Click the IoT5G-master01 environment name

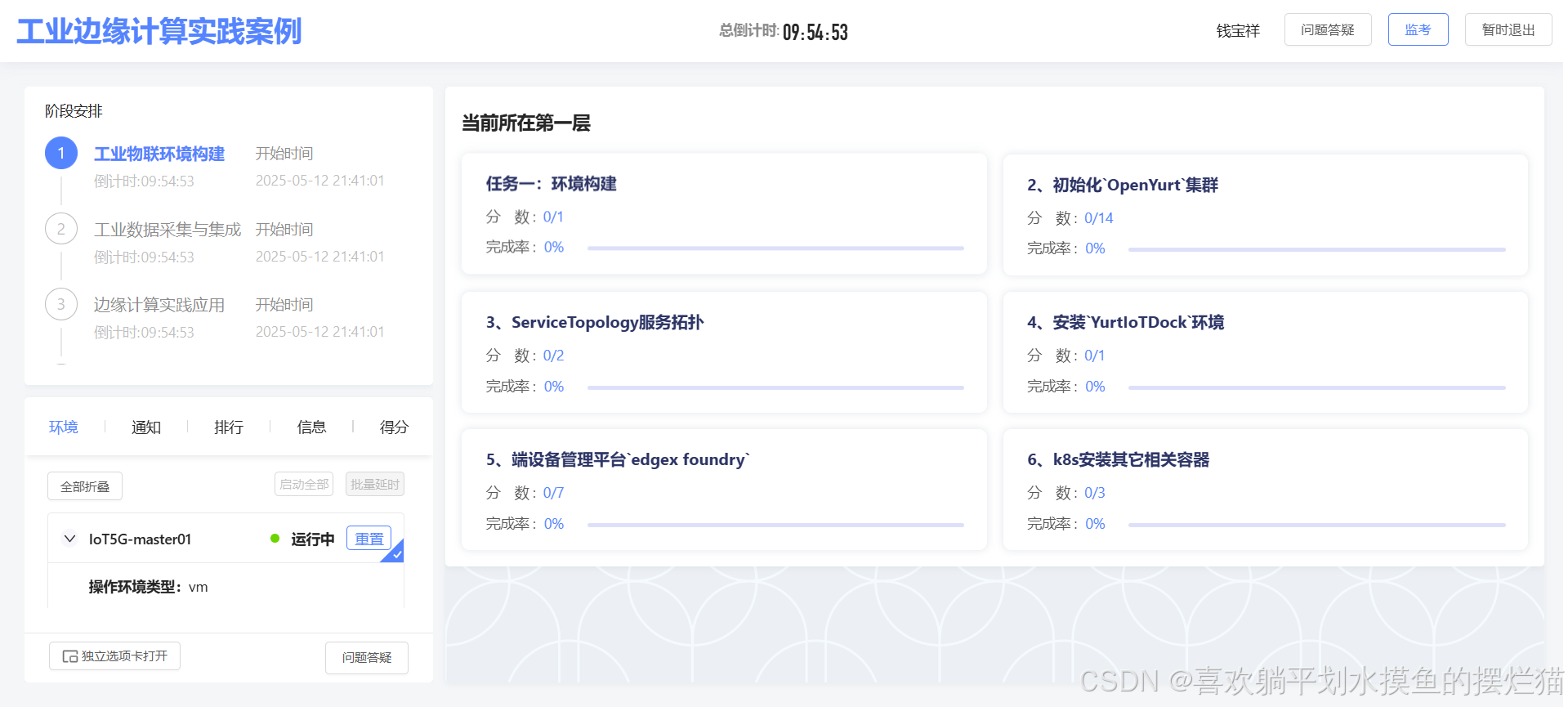tap(140, 539)
